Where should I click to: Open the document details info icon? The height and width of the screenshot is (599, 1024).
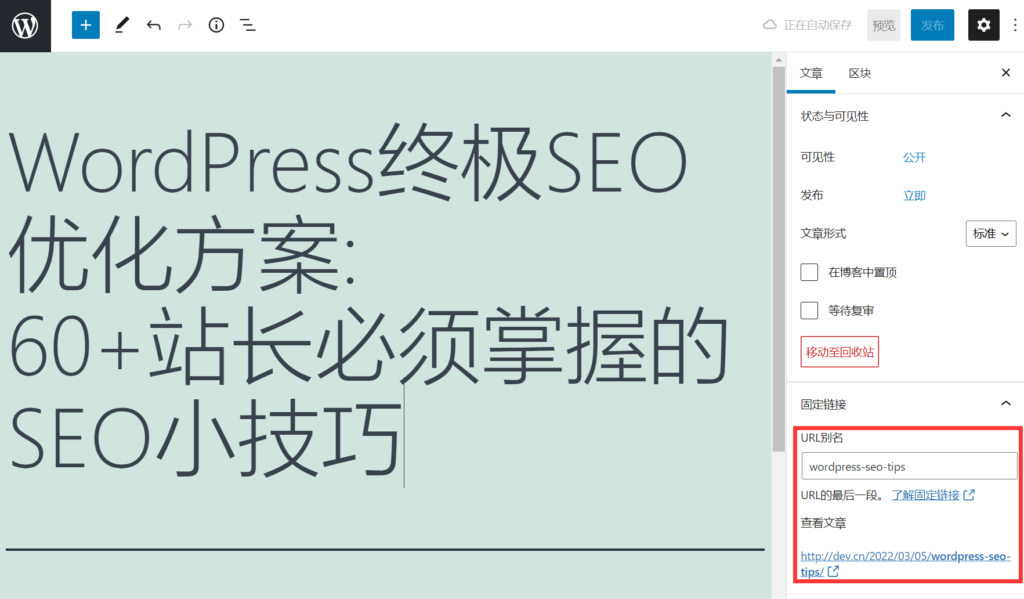216,25
